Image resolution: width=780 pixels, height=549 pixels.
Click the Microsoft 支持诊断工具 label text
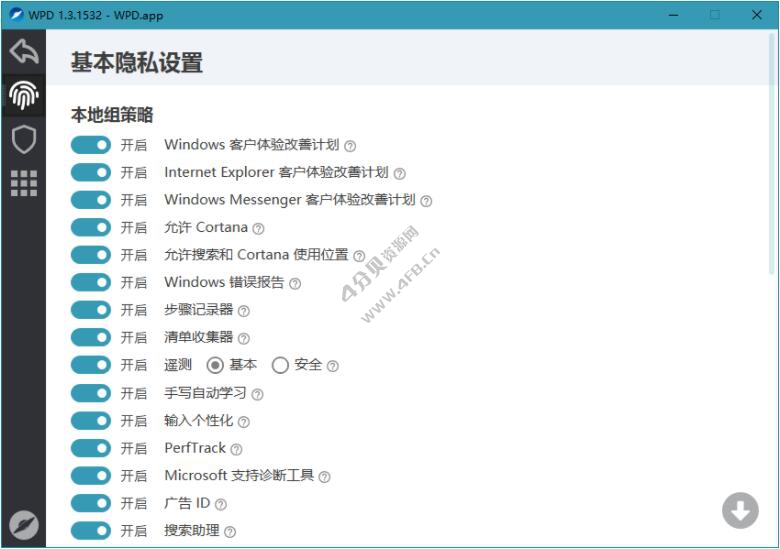239,476
